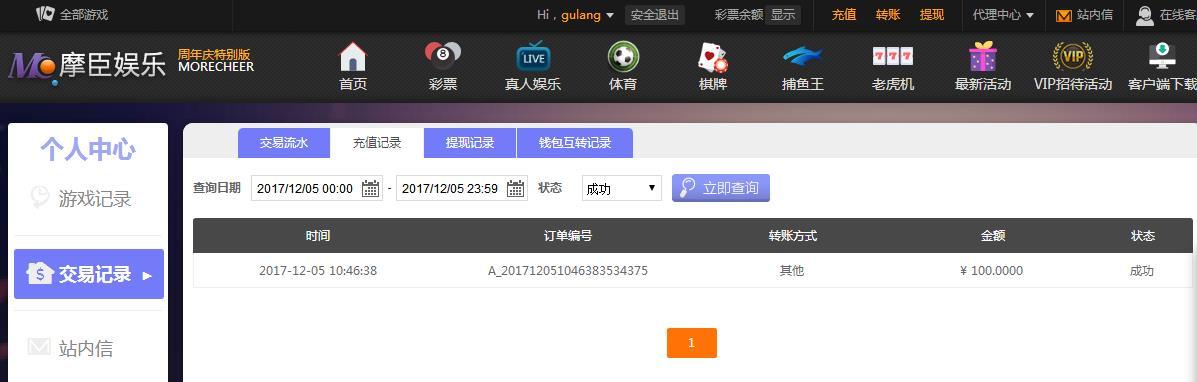This screenshot has width=1197, height=382.
Task: Click the 首页 house icon
Action: coord(353,57)
